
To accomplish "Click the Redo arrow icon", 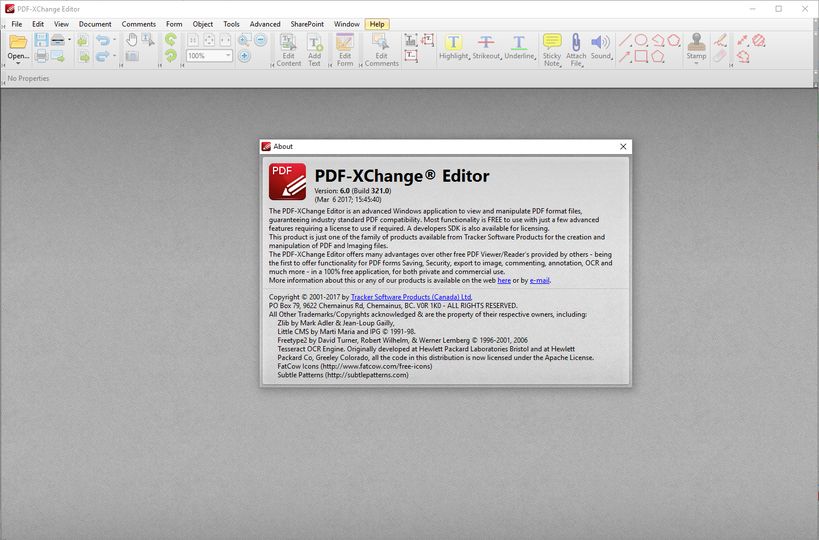I will tap(103, 56).
